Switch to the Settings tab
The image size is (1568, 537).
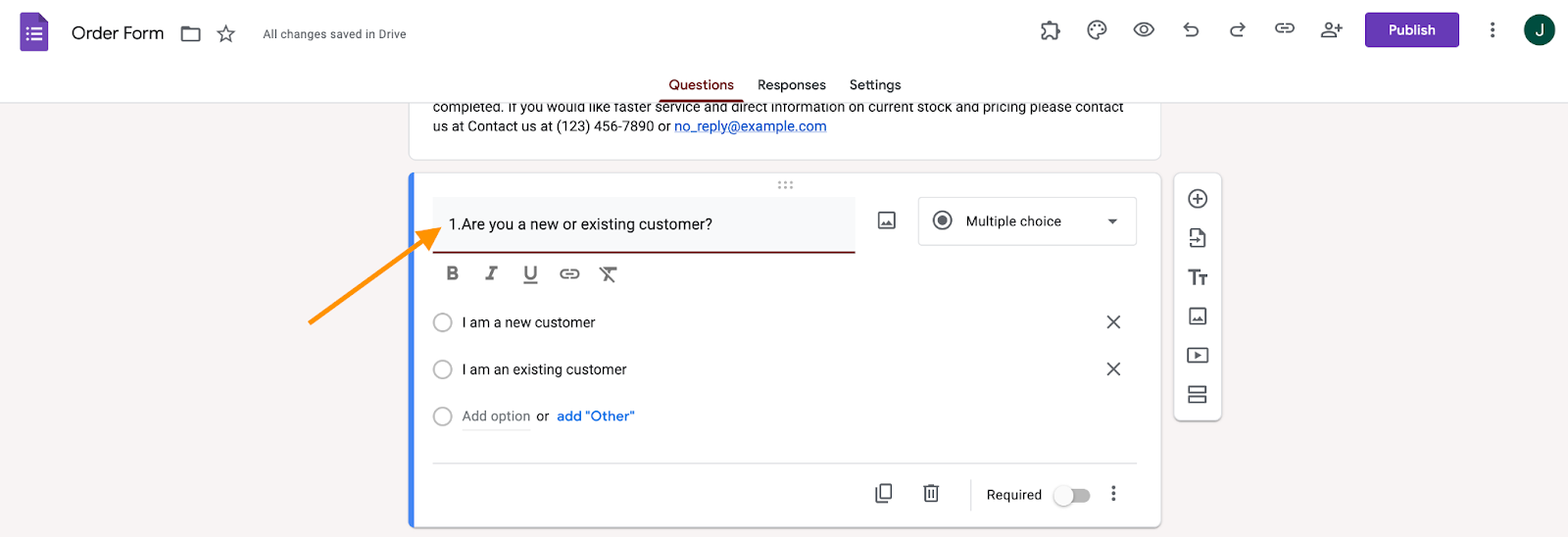874,85
